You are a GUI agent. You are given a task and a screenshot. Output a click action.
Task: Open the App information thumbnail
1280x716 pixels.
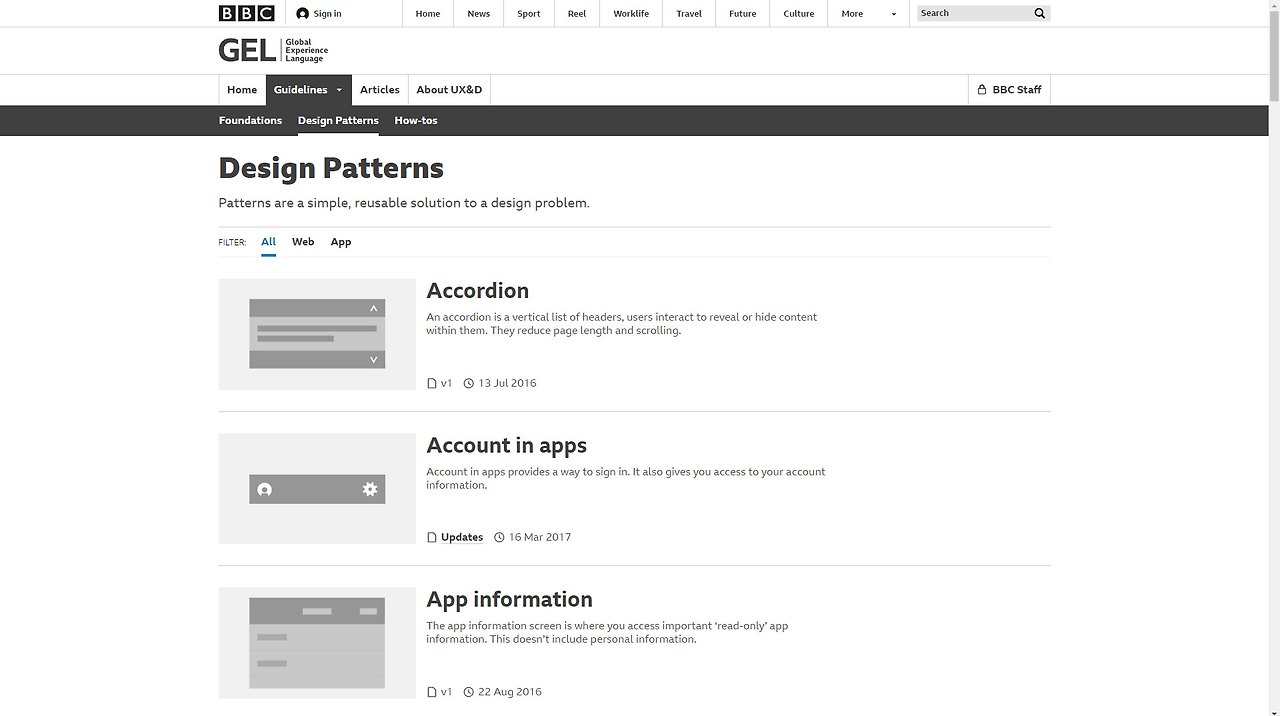coord(317,643)
